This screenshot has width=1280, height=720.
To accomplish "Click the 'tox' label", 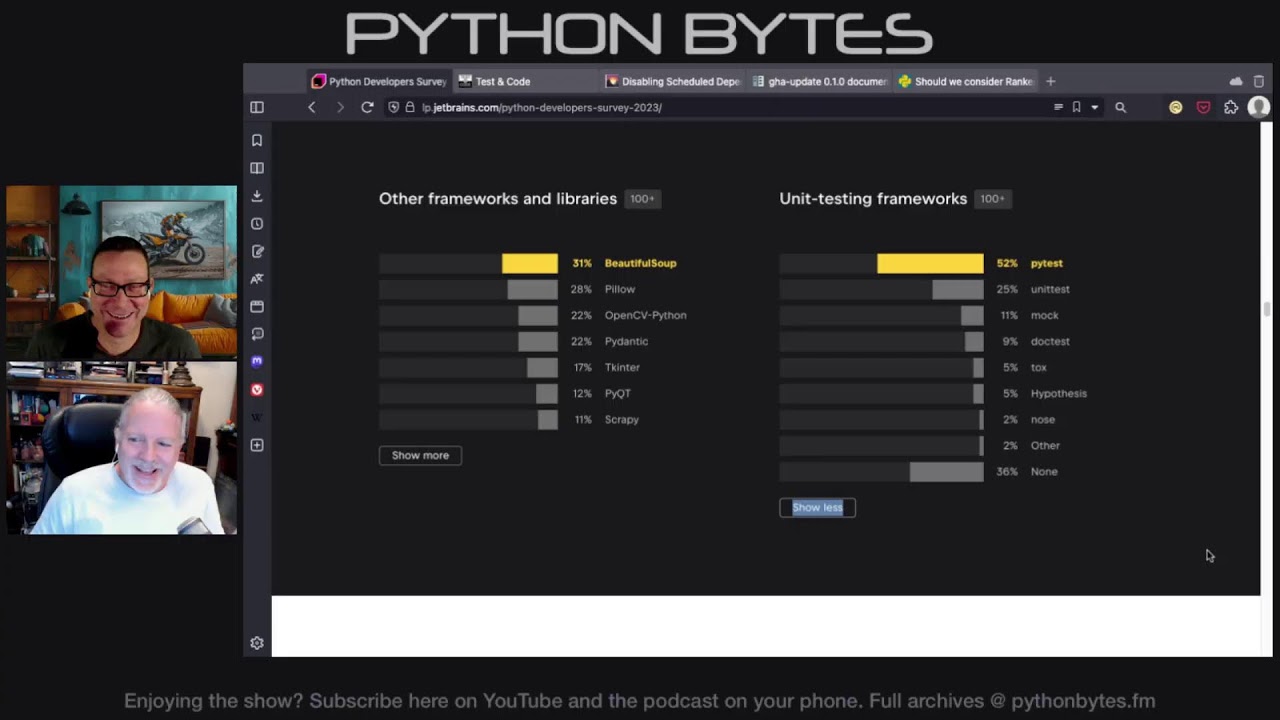I will click(x=1038, y=367).
